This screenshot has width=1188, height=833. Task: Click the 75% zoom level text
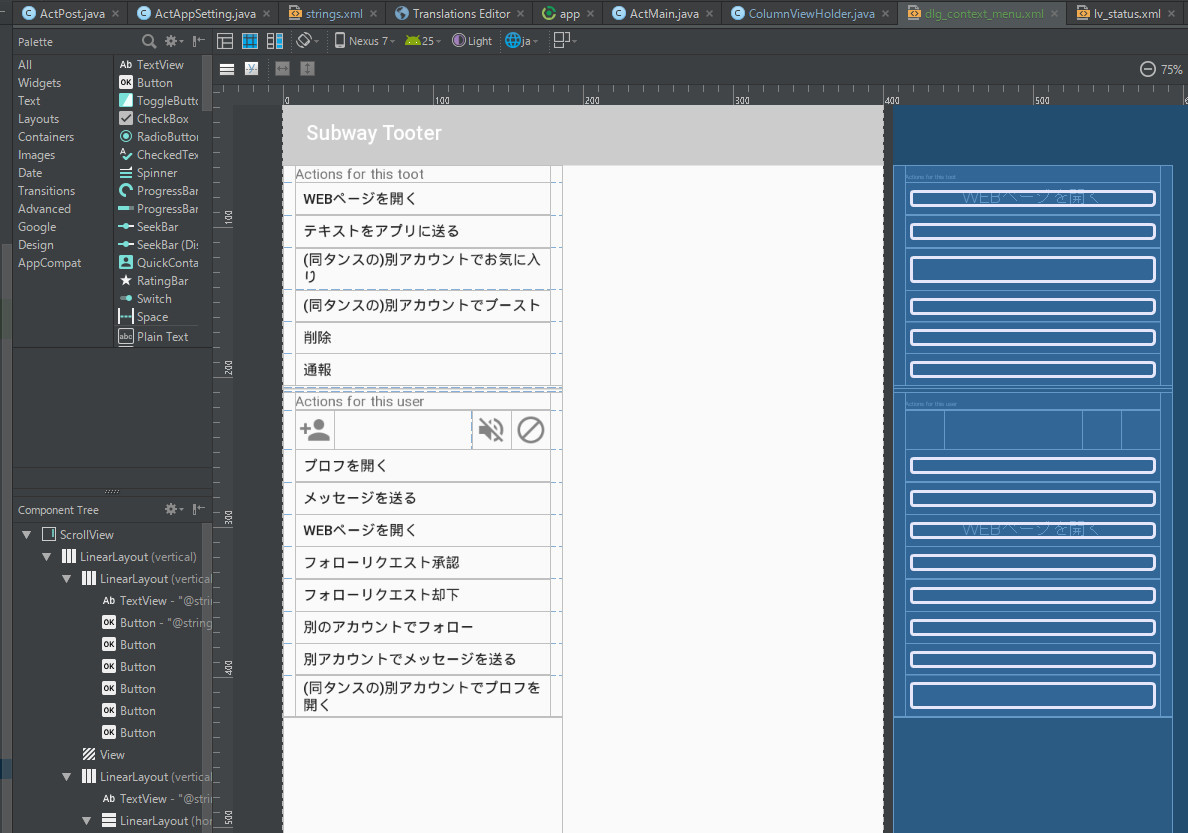pos(1171,70)
